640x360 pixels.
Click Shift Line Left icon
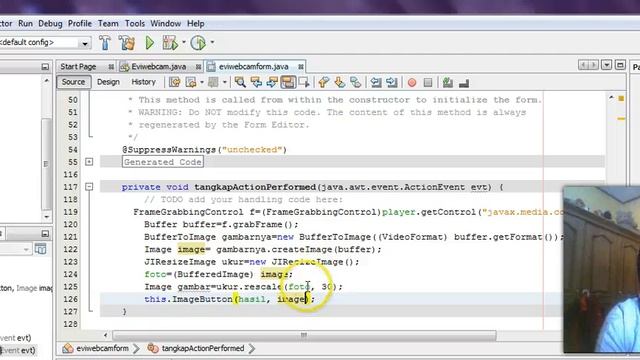(376, 82)
